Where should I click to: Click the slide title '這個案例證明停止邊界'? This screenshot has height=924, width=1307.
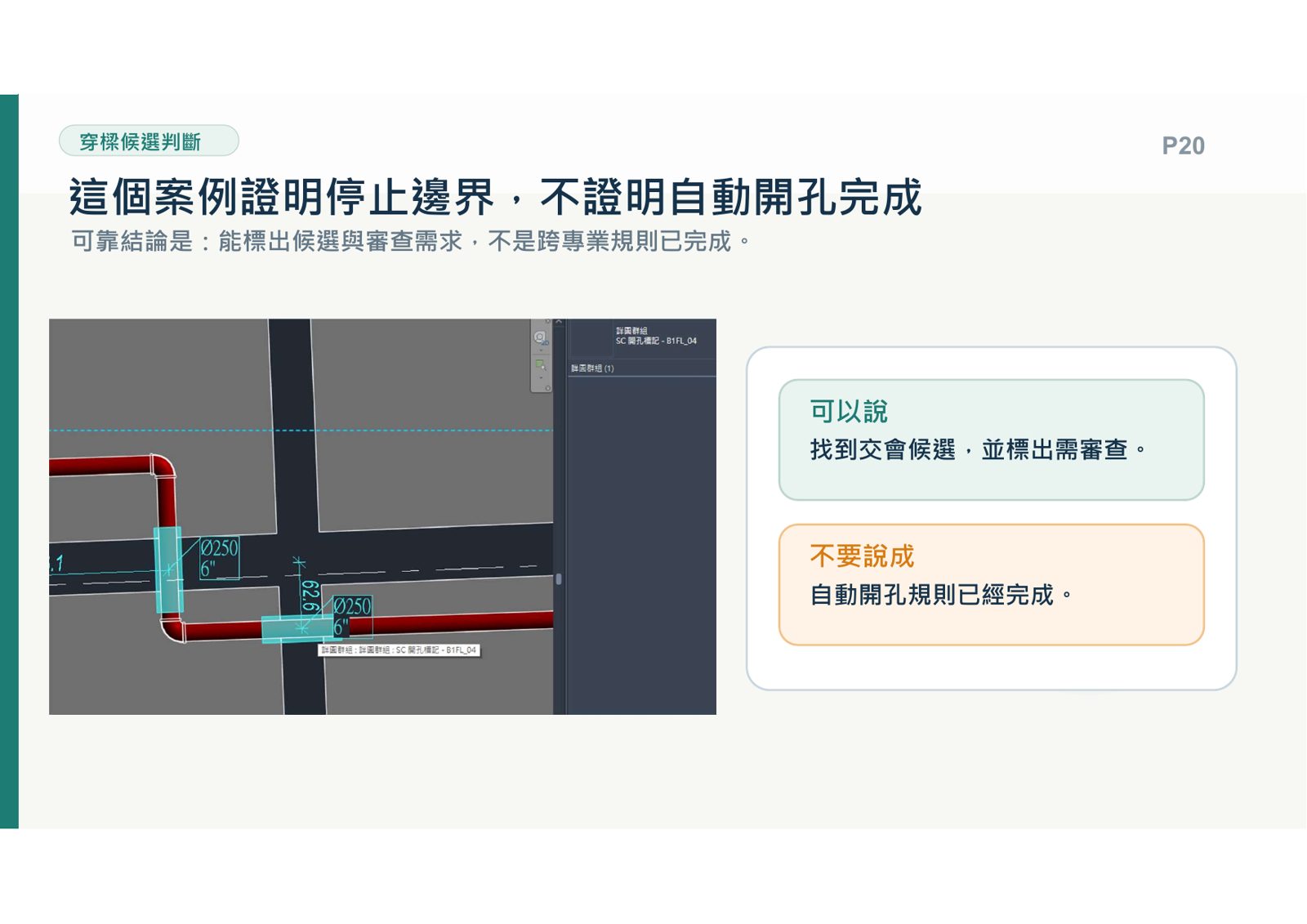282,197
